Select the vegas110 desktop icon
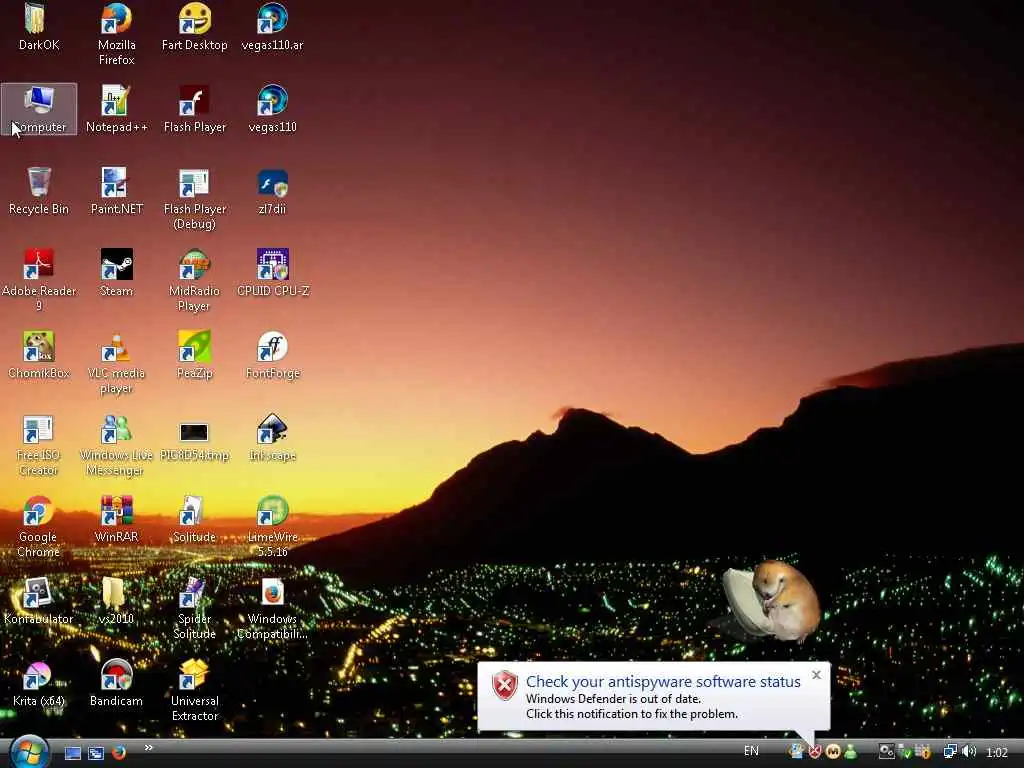Image resolution: width=1024 pixels, height=768 pixels. (x=272, y=109)
